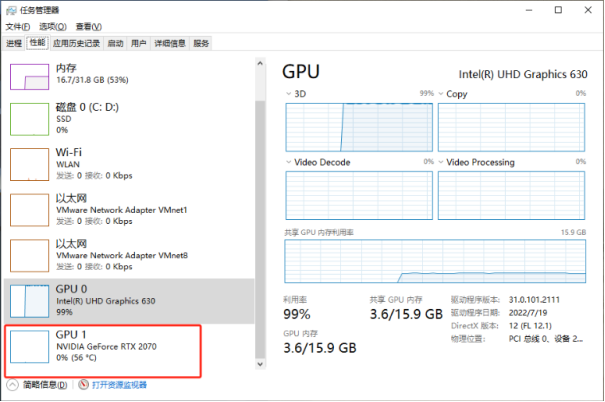Click the Task Manager app icon in title bar
Image resolution: width=605 pixels, height=402 pixels.
click(x=10, y=9)
